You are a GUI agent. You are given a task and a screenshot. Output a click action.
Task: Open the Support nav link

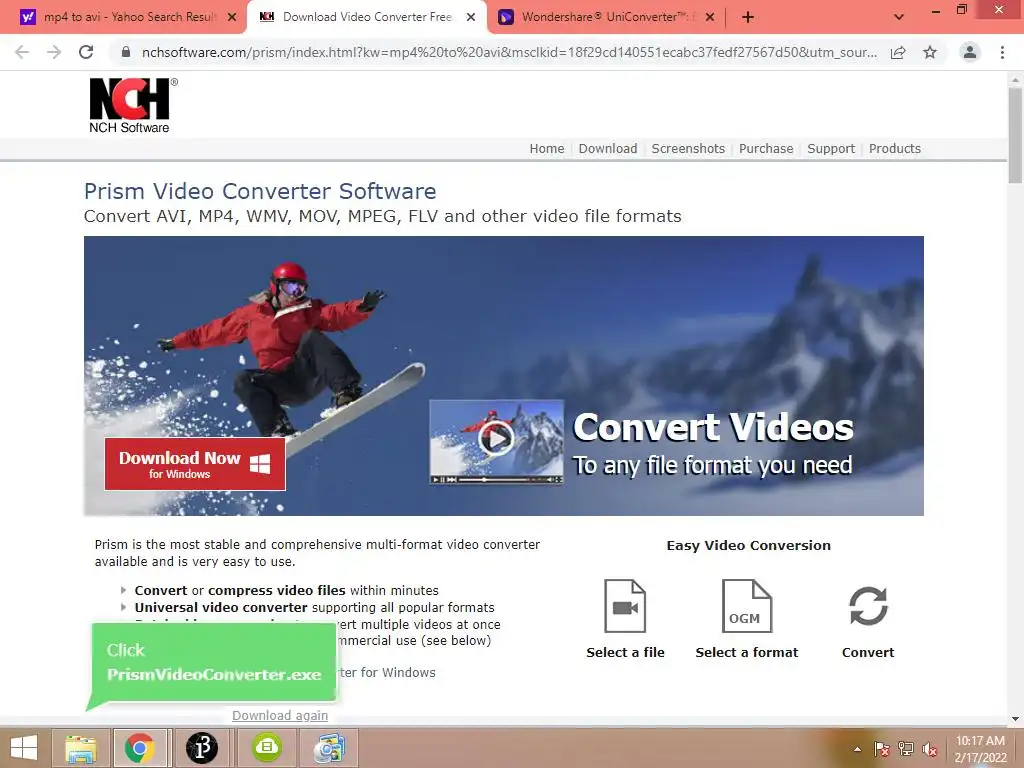[x=831, y=149]
